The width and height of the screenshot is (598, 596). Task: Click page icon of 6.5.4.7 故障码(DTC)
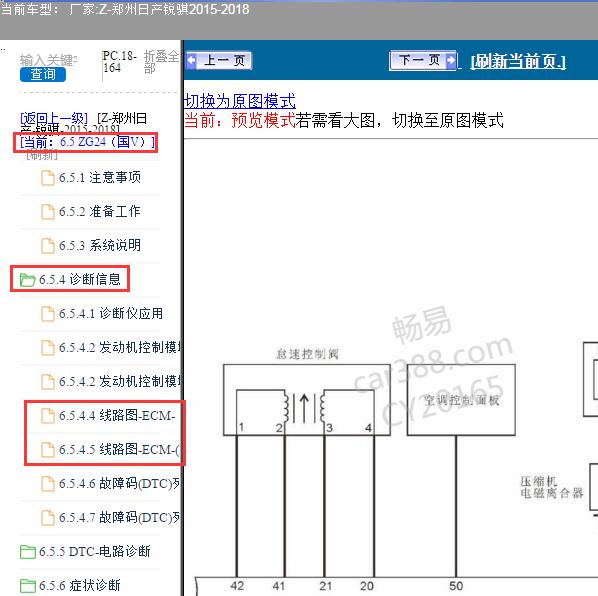pyautogui.click(x=48, y=518)
